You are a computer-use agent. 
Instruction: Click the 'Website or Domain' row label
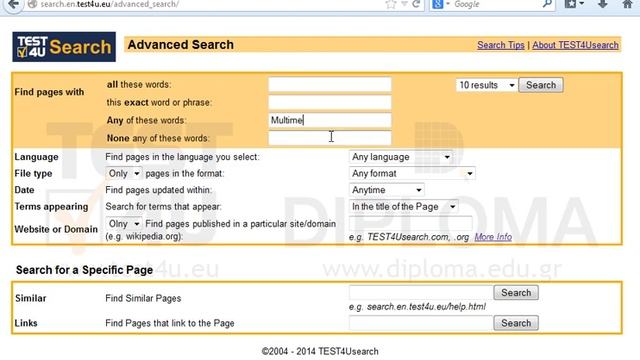pos(56,229)
